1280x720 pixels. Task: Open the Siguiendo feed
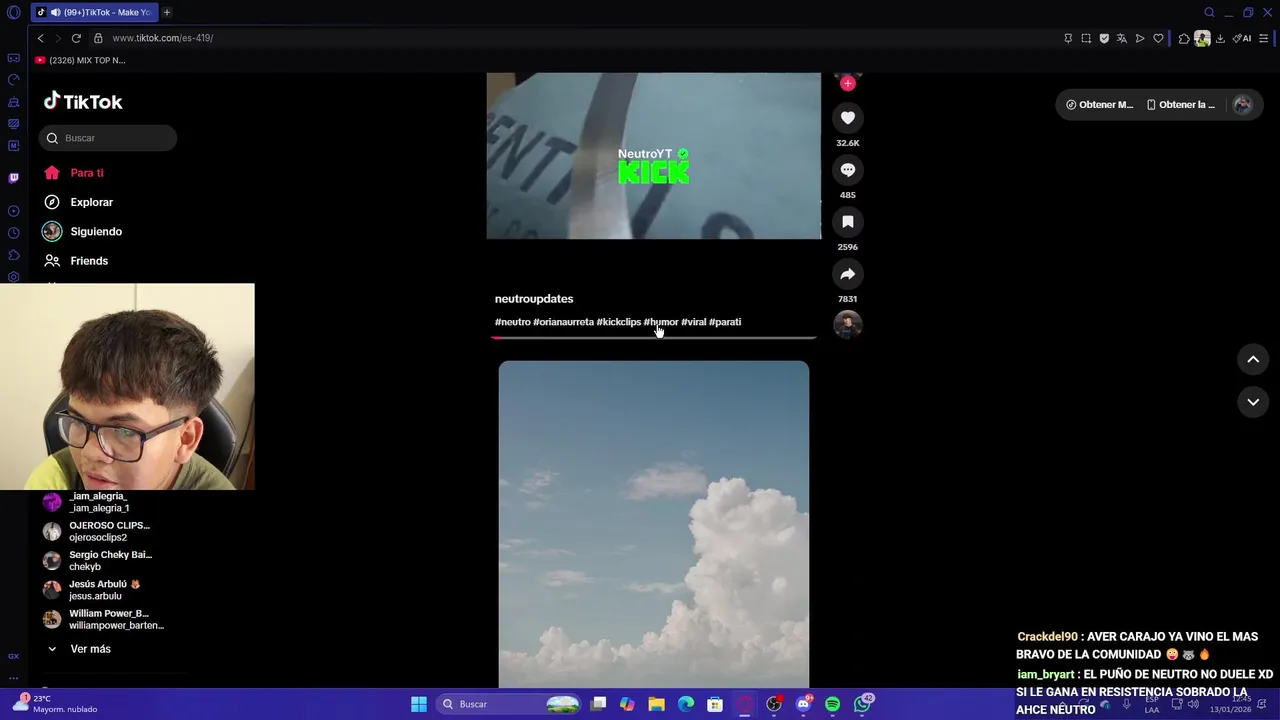(83, 231)
